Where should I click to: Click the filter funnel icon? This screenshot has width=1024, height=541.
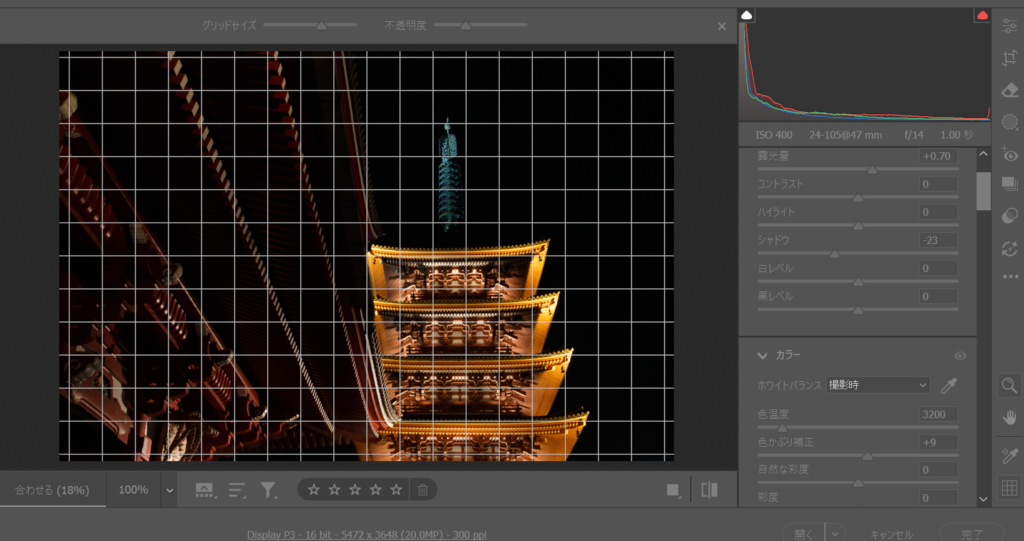(268, 489)
